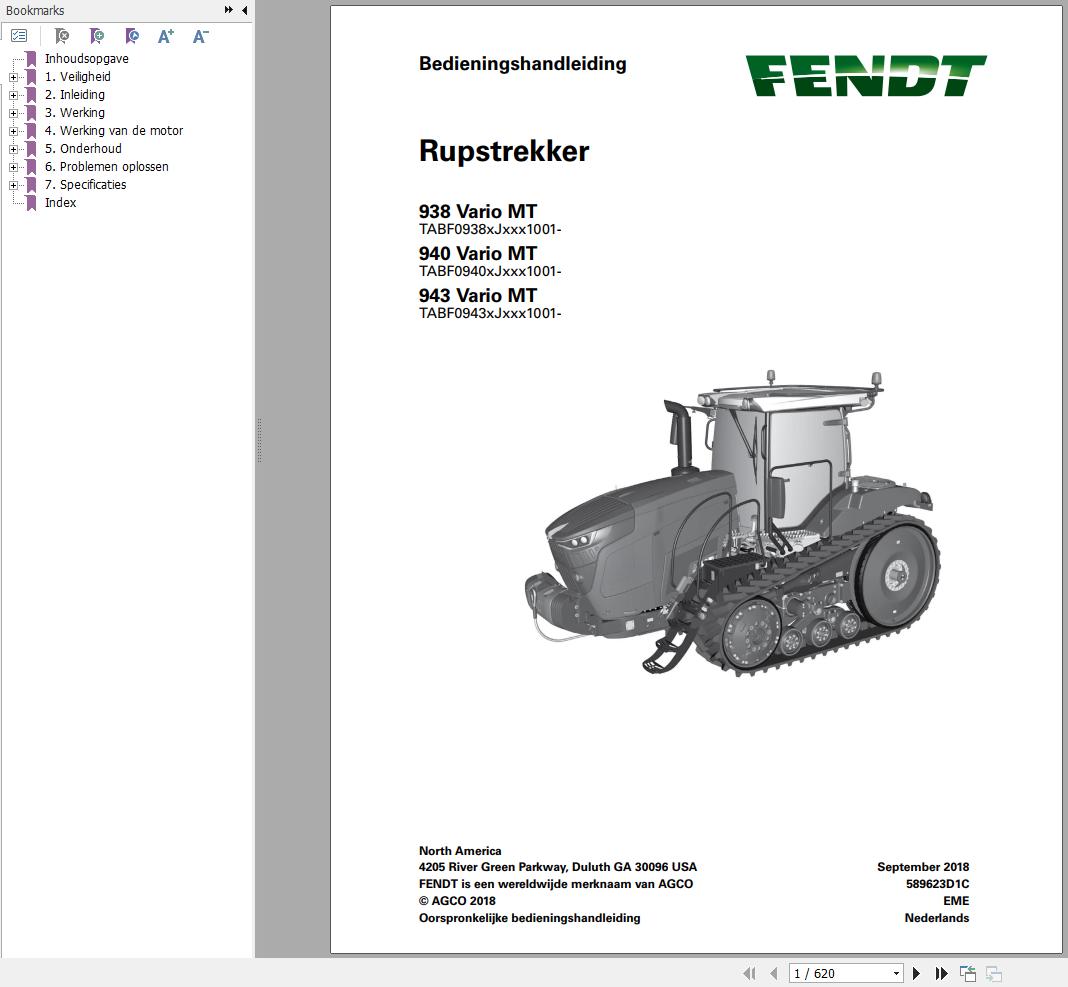The image size is (1068, 987).
Task: Expand the Bookmarks panel with the double-arrow icon
Action: [x=229, y=10]
